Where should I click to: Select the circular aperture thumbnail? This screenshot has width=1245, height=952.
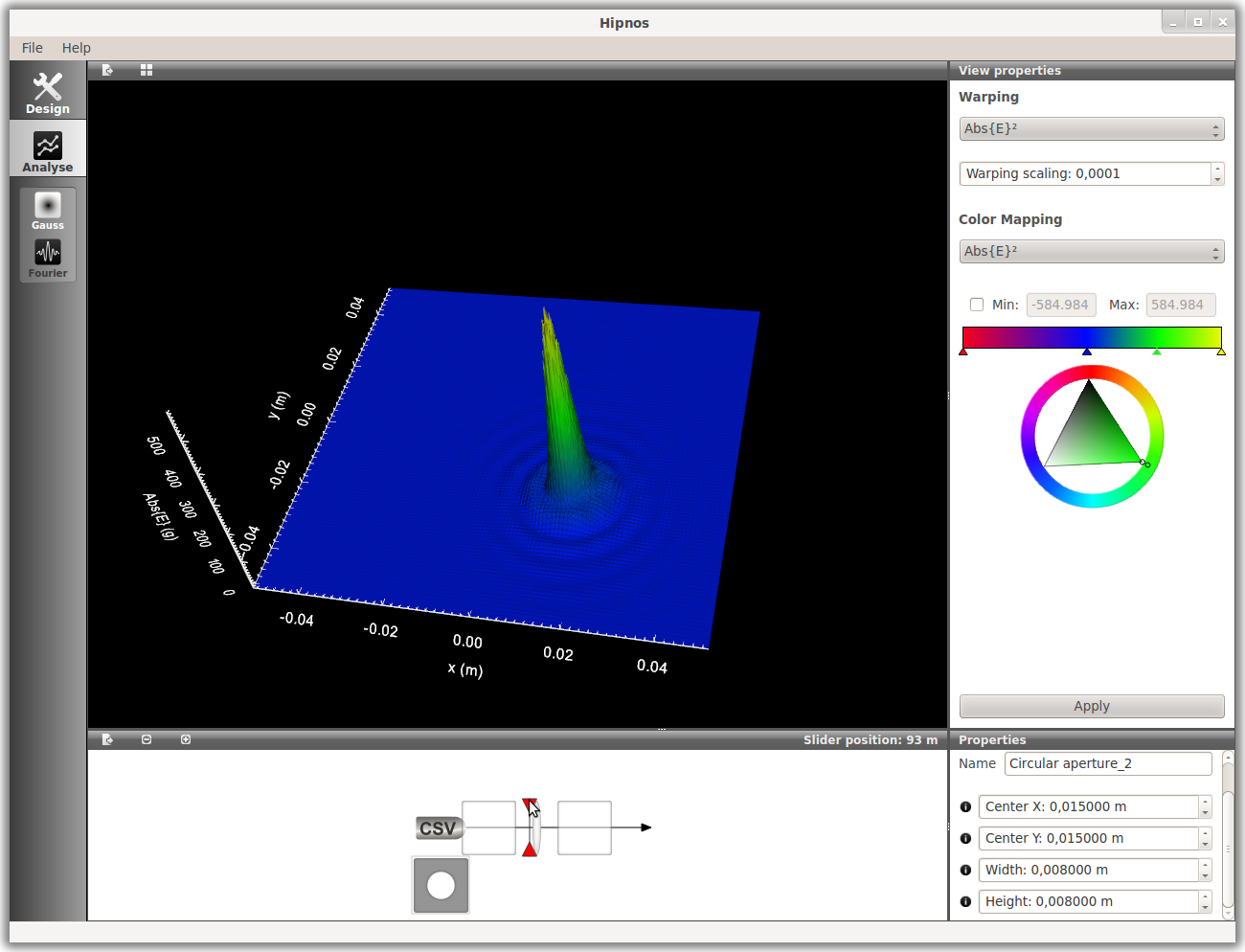click(441, 885)
